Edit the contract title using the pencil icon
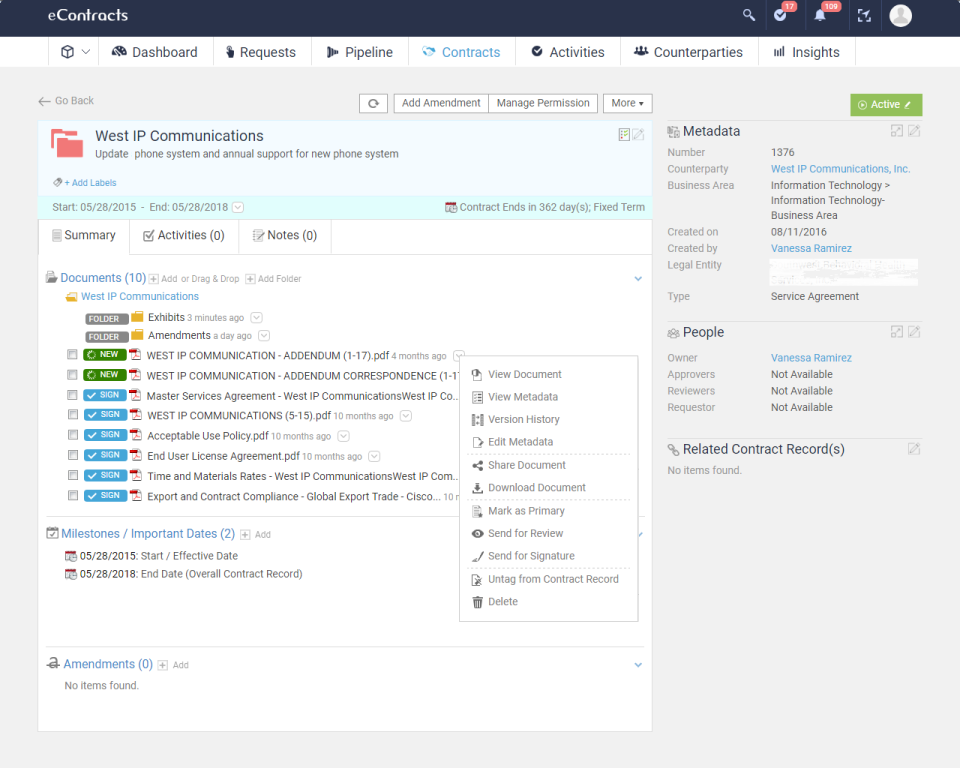The height and width of the screenshot is (768, 960). pyautogui.click(x=638, y=134)
